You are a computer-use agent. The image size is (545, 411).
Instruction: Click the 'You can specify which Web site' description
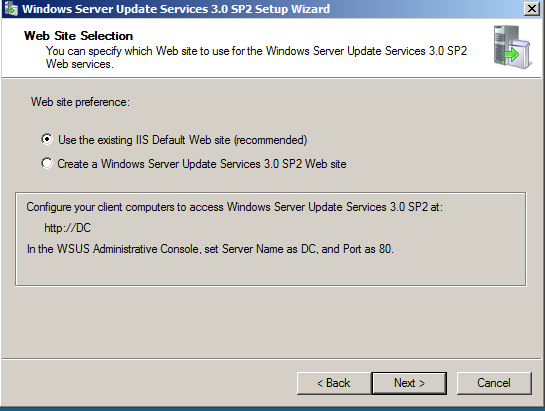[x=257, y=51]
